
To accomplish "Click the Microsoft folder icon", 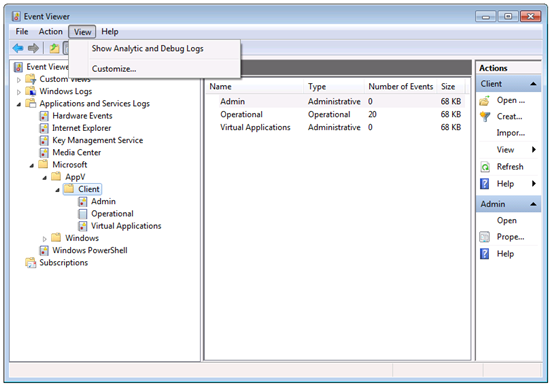I will [x=43, y=165].
